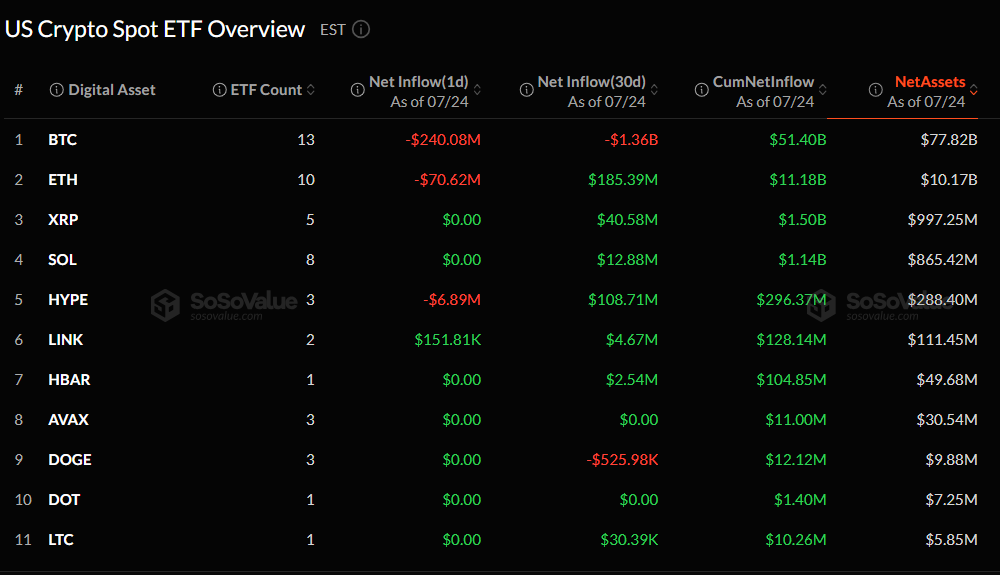Click XRP 30d inflow $40.58M
This screenshot has width=1000, height=575.
(627, 220)
